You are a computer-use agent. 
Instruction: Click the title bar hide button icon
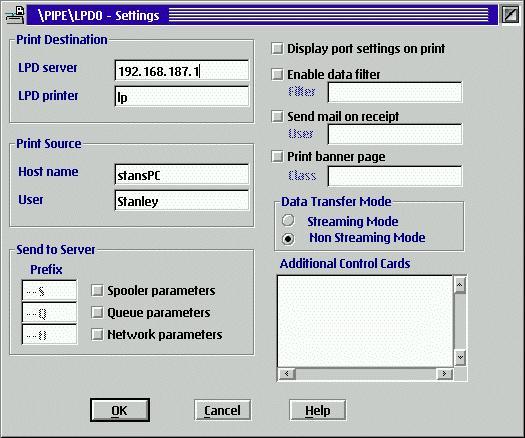point(510,15)
